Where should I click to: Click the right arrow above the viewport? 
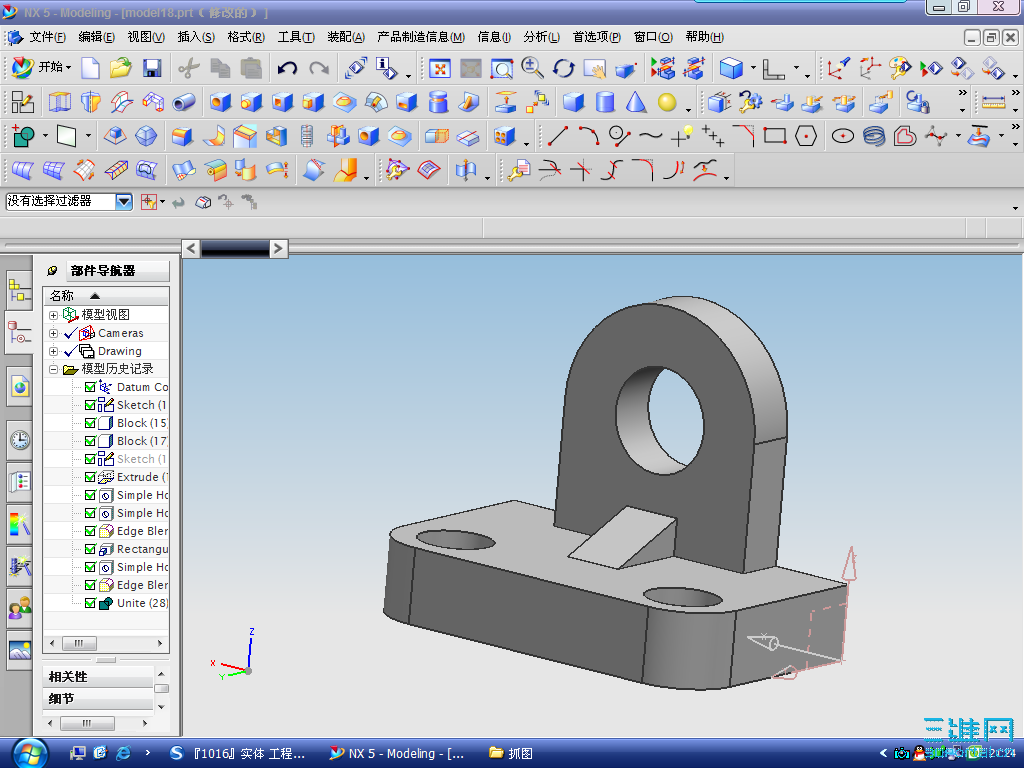[x=278, y=248]
